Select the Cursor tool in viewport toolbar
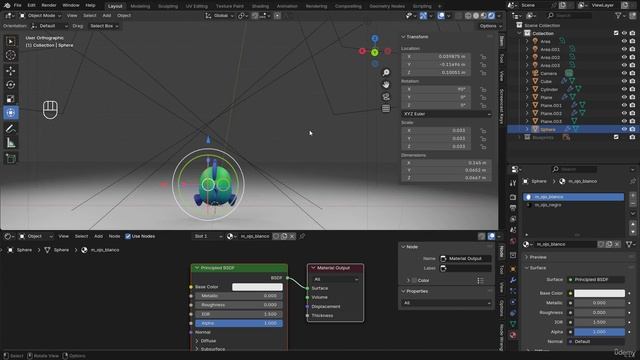Image resolution: width=640 pixels, height=360 pixels. pos(11,55)
